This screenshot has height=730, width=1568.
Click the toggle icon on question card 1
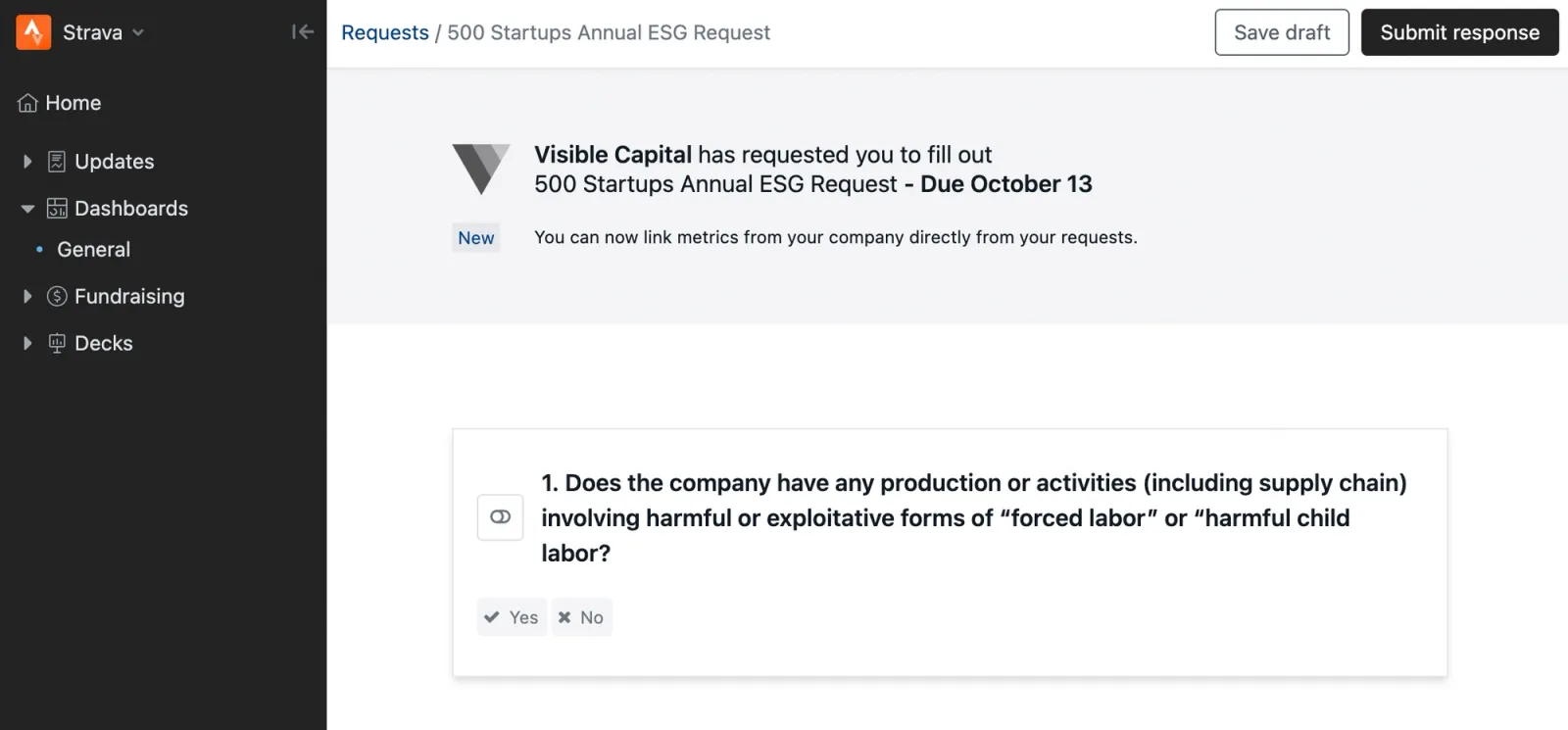click(500, 516)
